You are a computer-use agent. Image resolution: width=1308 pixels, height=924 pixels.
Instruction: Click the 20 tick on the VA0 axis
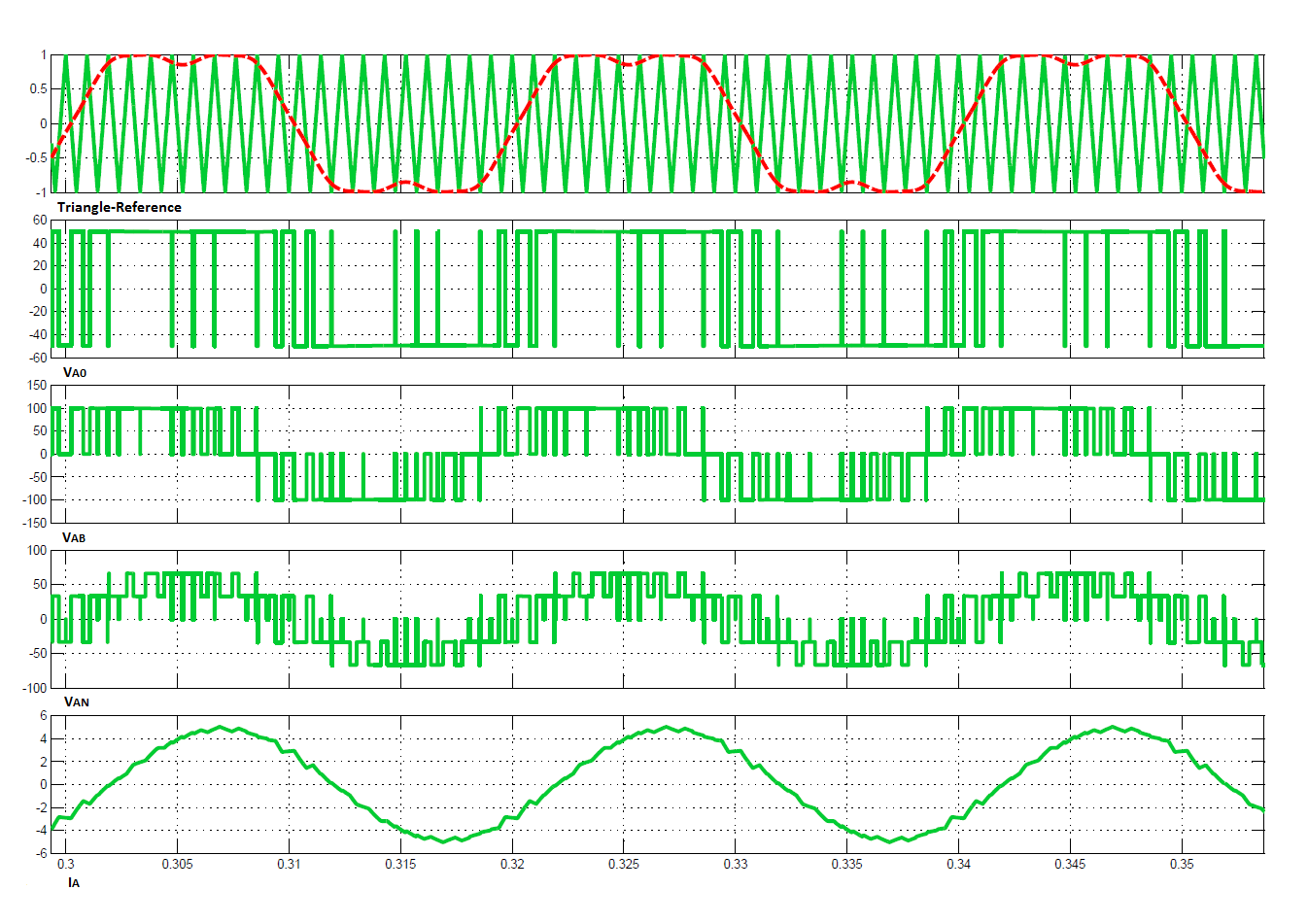[x=40, y=266]
